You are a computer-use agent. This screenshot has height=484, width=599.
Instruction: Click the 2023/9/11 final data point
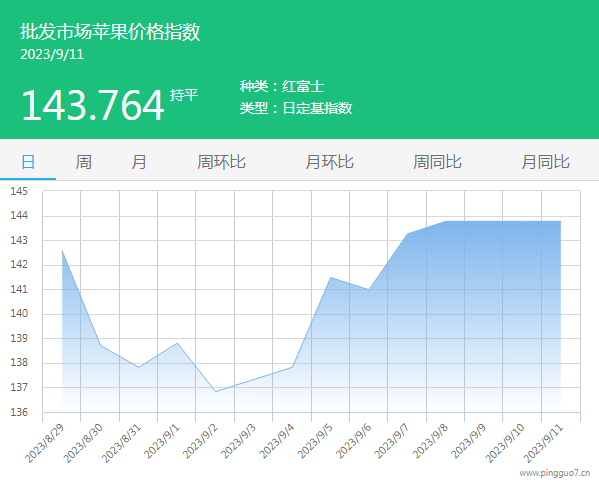click(x=561, y=221)
